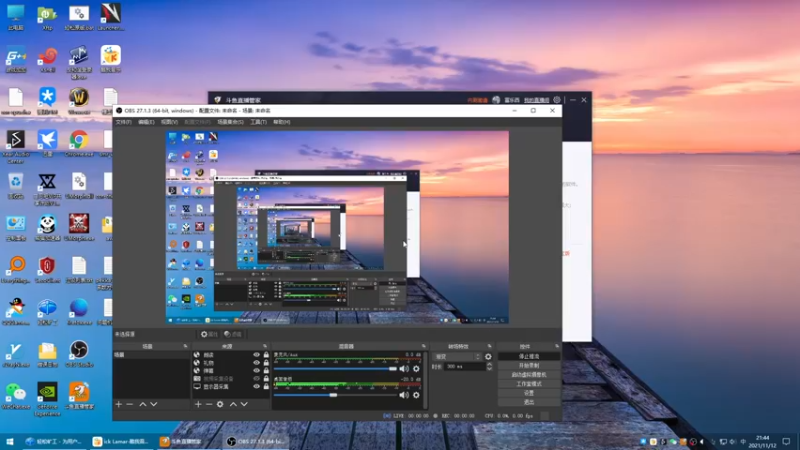Viewport: 800px width, 450px height.
Task: Open OBS Studio desktop shortcut
Action: click(x=79, y=354)
